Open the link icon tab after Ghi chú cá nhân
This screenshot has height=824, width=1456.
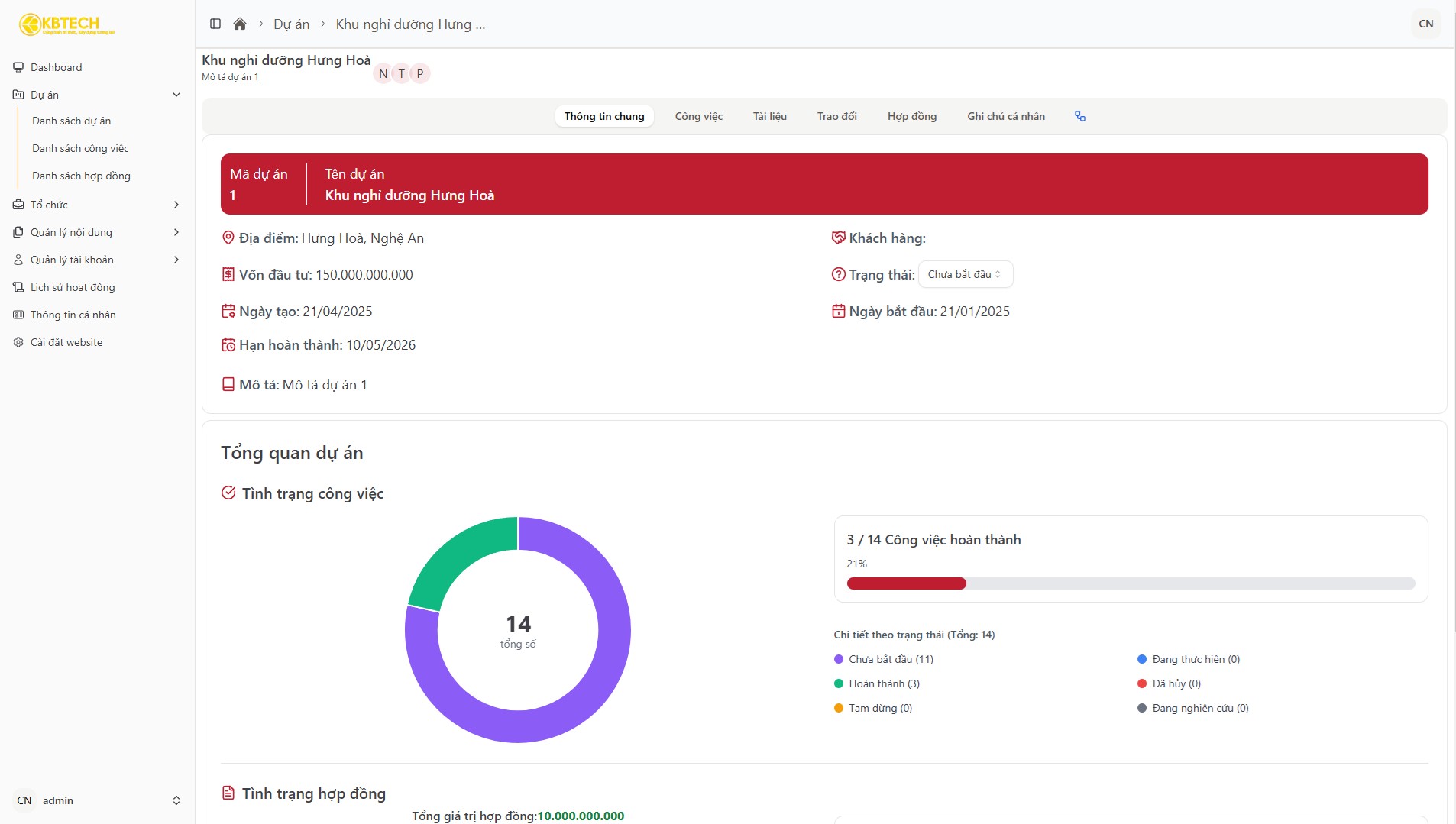coord(1080,116)
